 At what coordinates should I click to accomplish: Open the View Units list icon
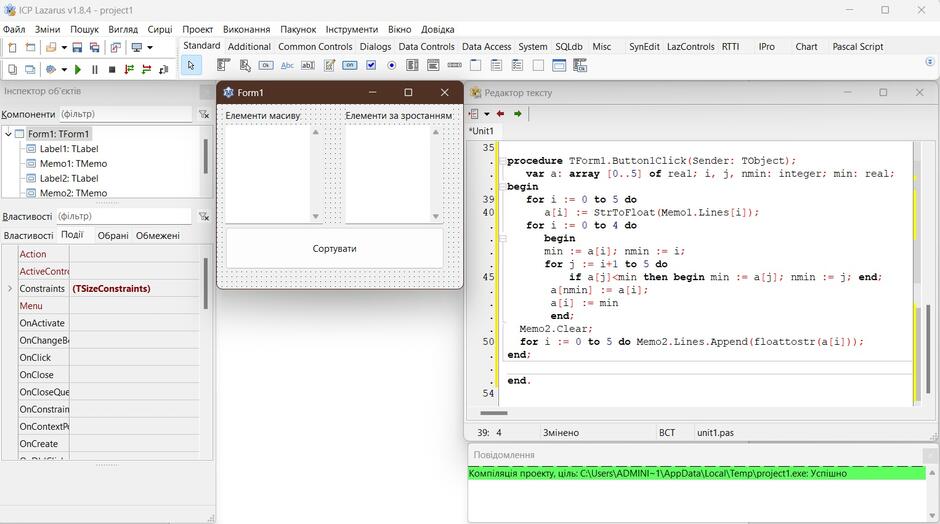coord(12,70)
